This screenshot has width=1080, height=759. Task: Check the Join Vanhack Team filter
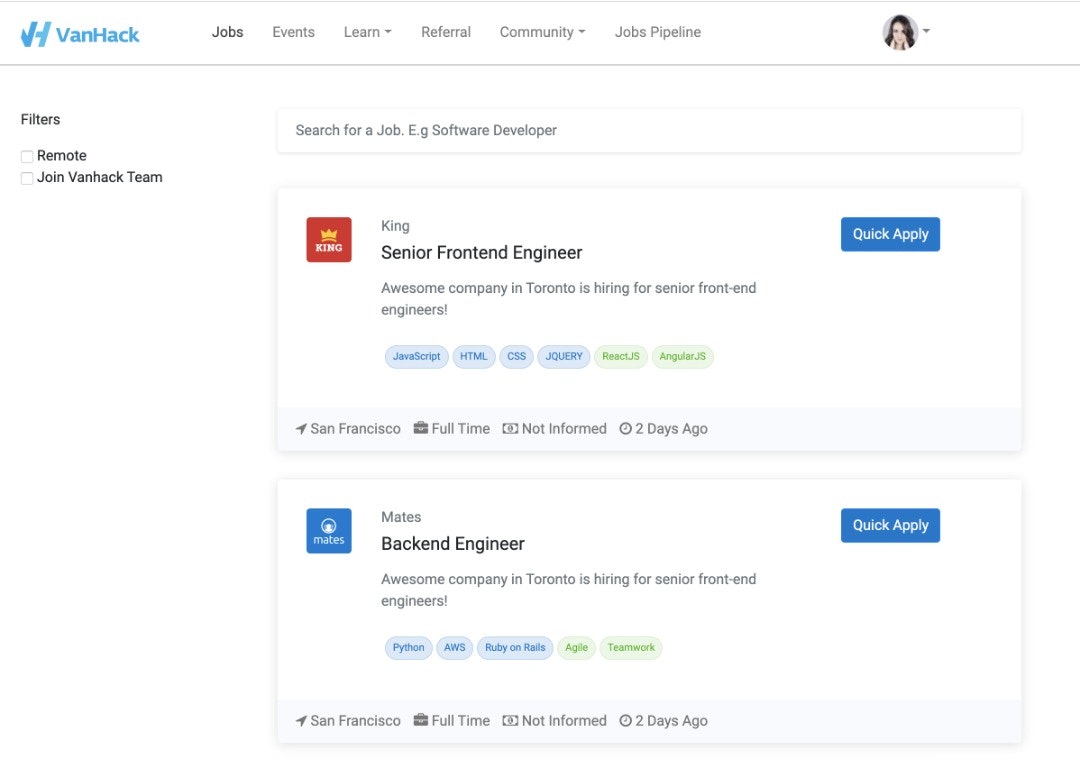point(26,177)
